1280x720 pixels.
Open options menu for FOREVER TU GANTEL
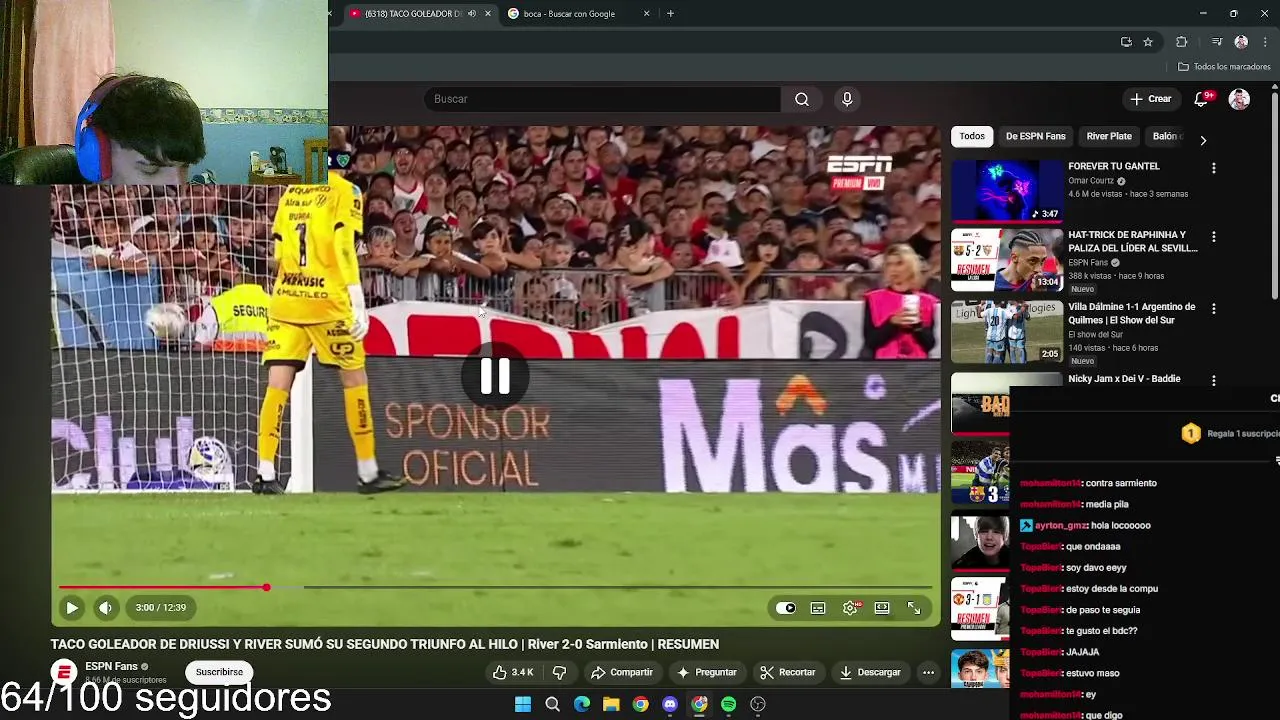click(x=1214, y=168)
